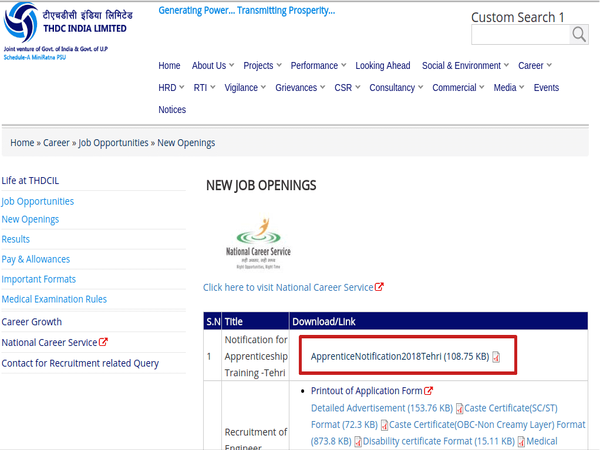
Task: Open Contact for Recruitment related Query
Action: click(x=80, y=363)
